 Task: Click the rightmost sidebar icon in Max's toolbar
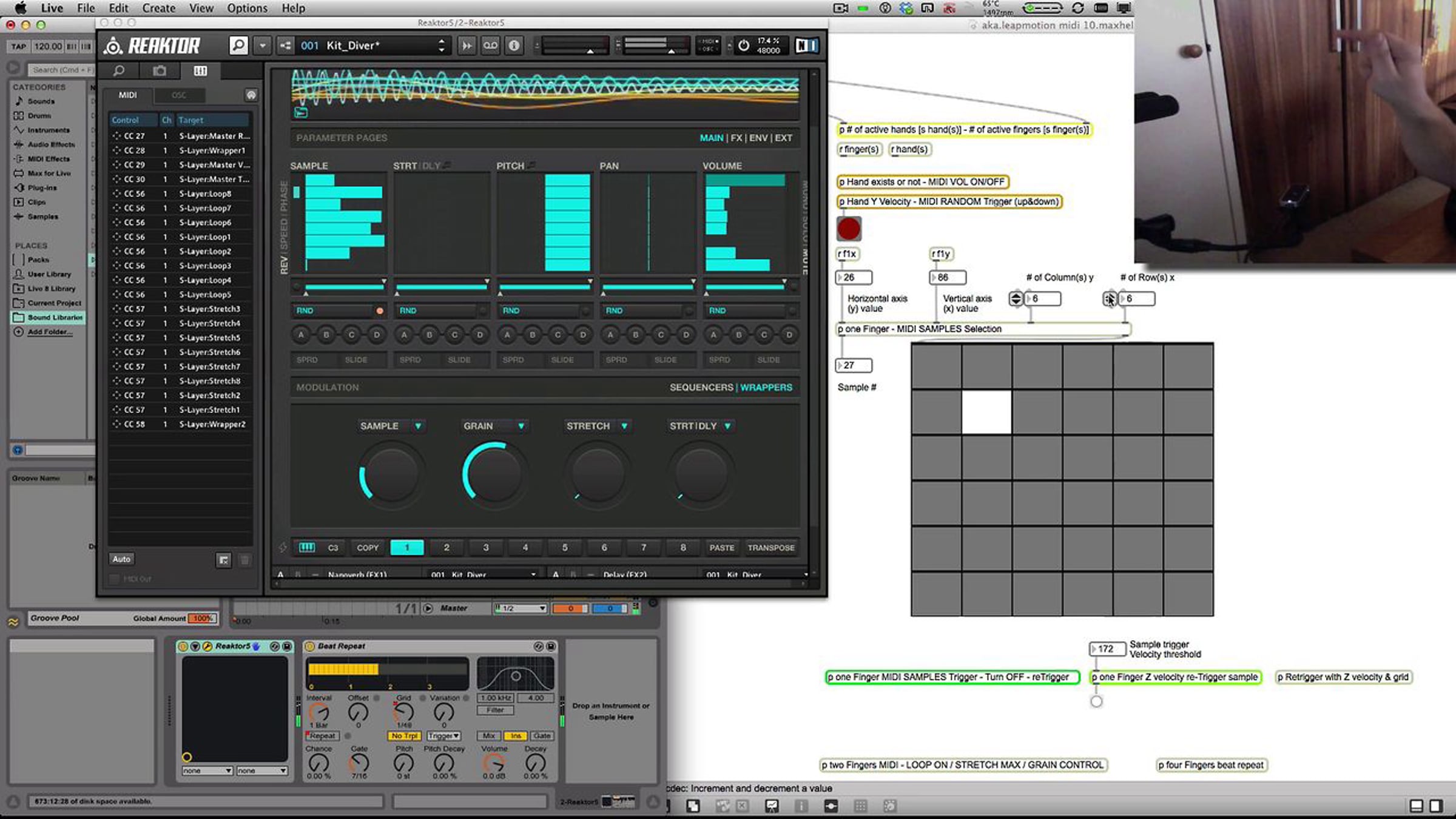point(1436,806)
